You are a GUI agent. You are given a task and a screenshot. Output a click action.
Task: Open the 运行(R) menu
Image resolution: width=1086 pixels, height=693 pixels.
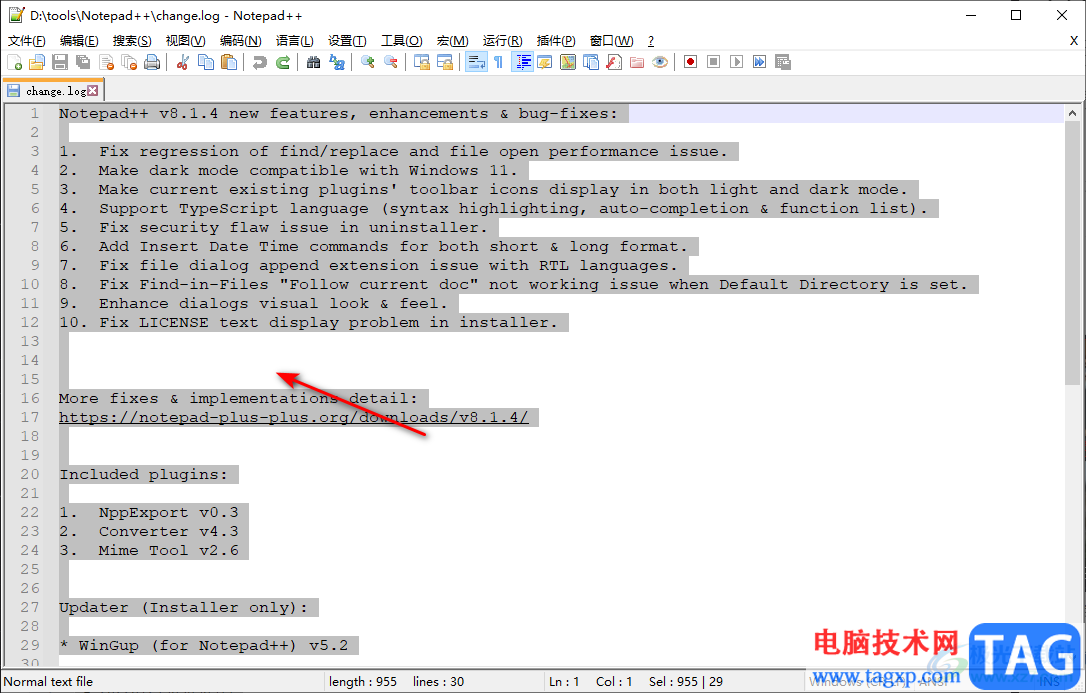point(502,41)
